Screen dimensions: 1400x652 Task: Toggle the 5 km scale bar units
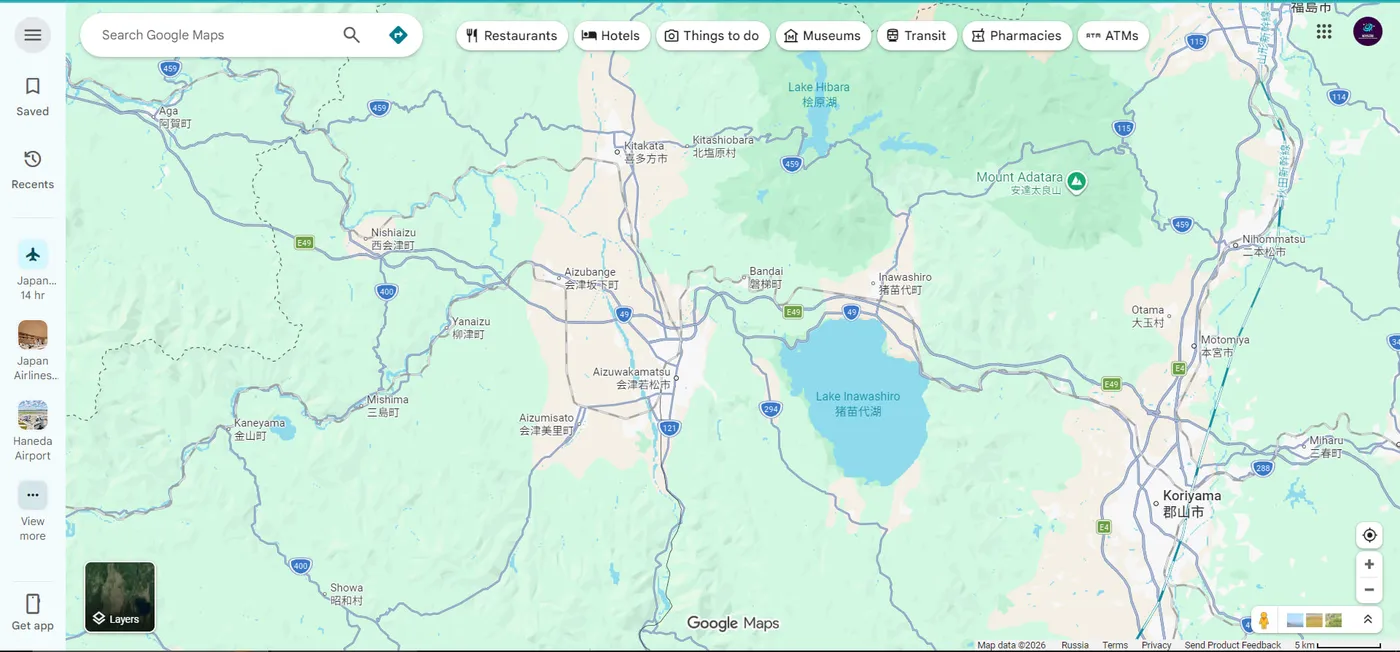tap(1338, 645)
